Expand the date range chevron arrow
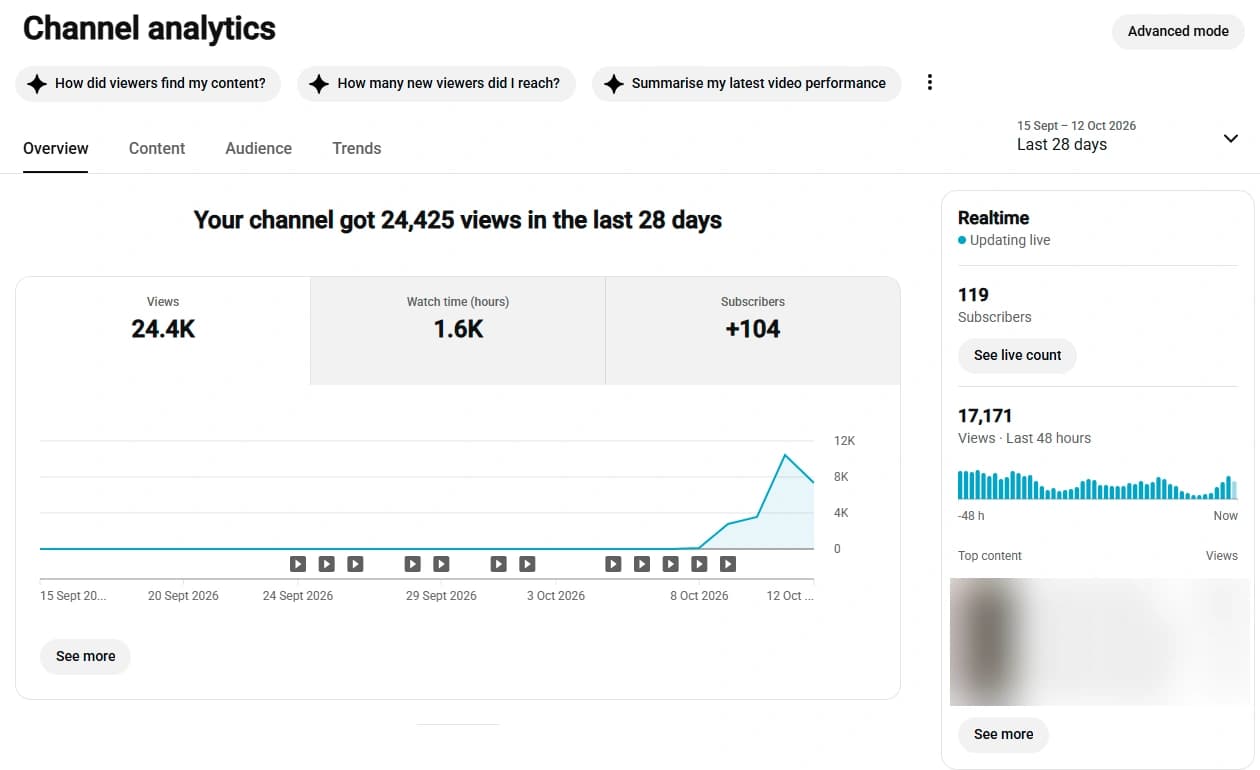The width and height of the screenshot is (1260, 770). pyautogui.click(x=1231, y=138)
